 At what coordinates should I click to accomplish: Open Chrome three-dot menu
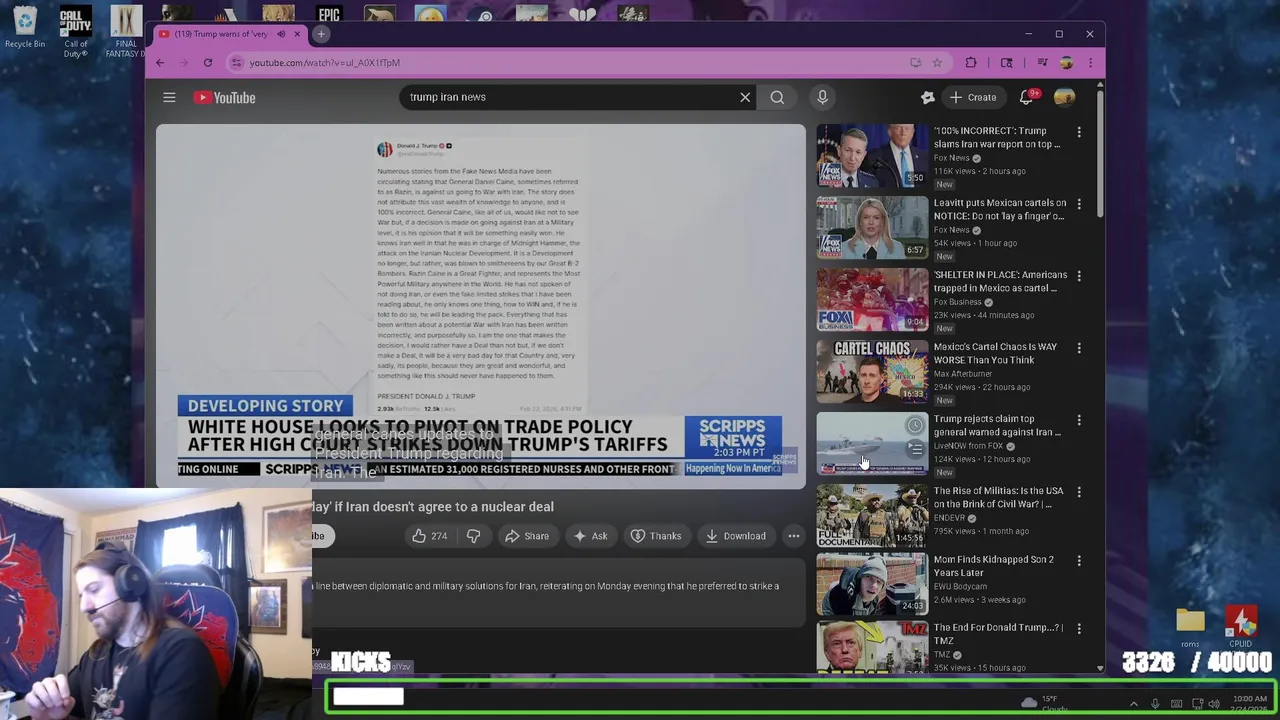pos(1090,62)
